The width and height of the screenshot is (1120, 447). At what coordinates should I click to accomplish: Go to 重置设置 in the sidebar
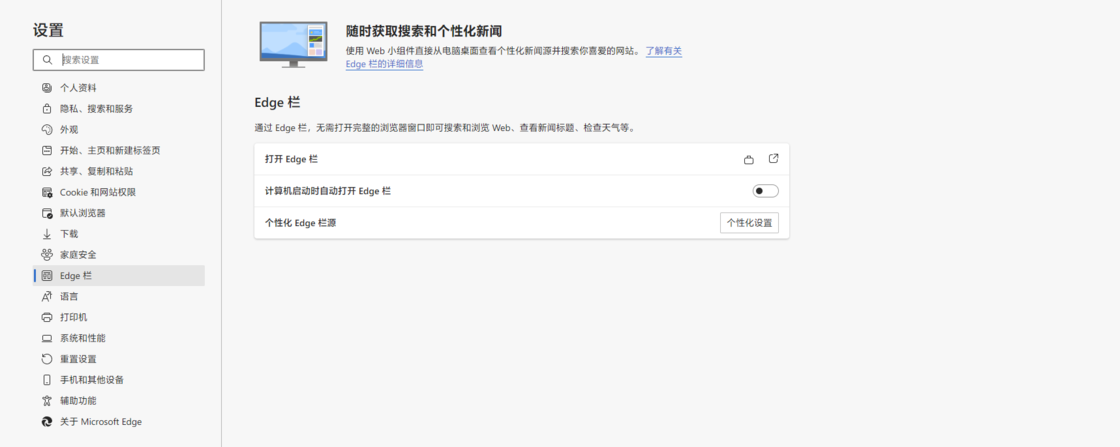(78, 359)
